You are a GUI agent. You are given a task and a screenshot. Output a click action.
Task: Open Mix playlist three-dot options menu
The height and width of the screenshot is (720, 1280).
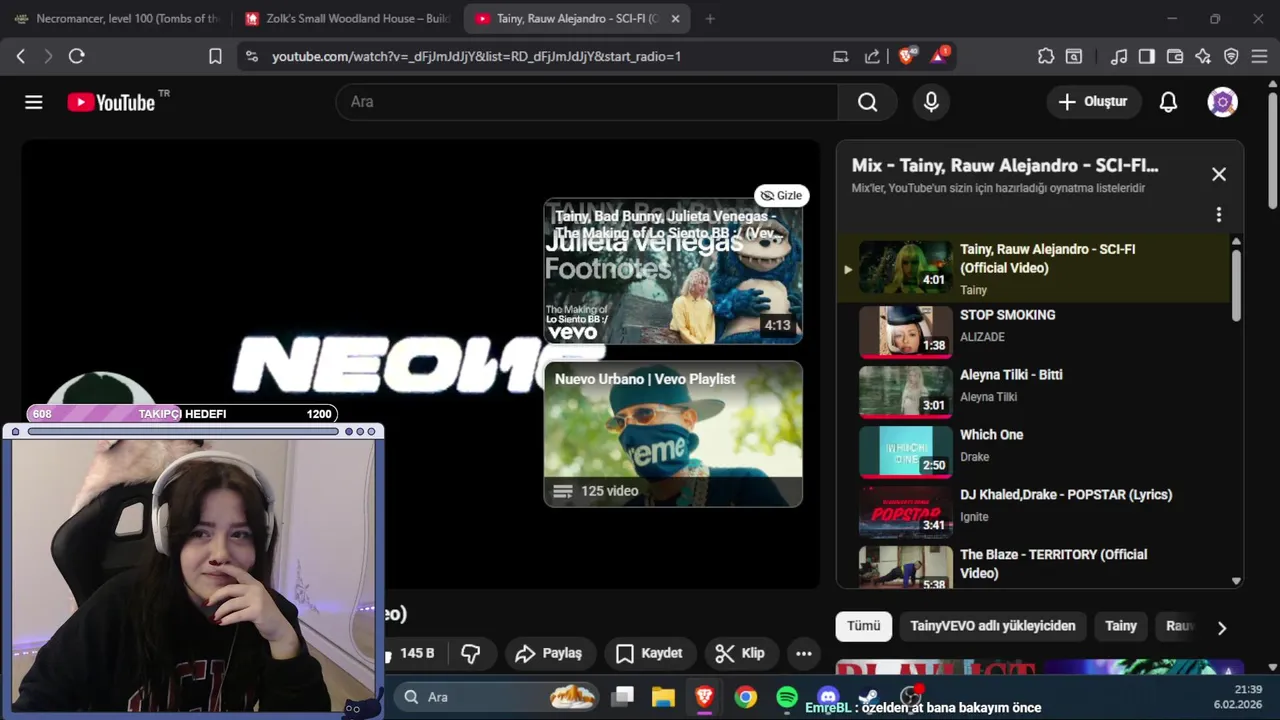(x=1218, y=214)
